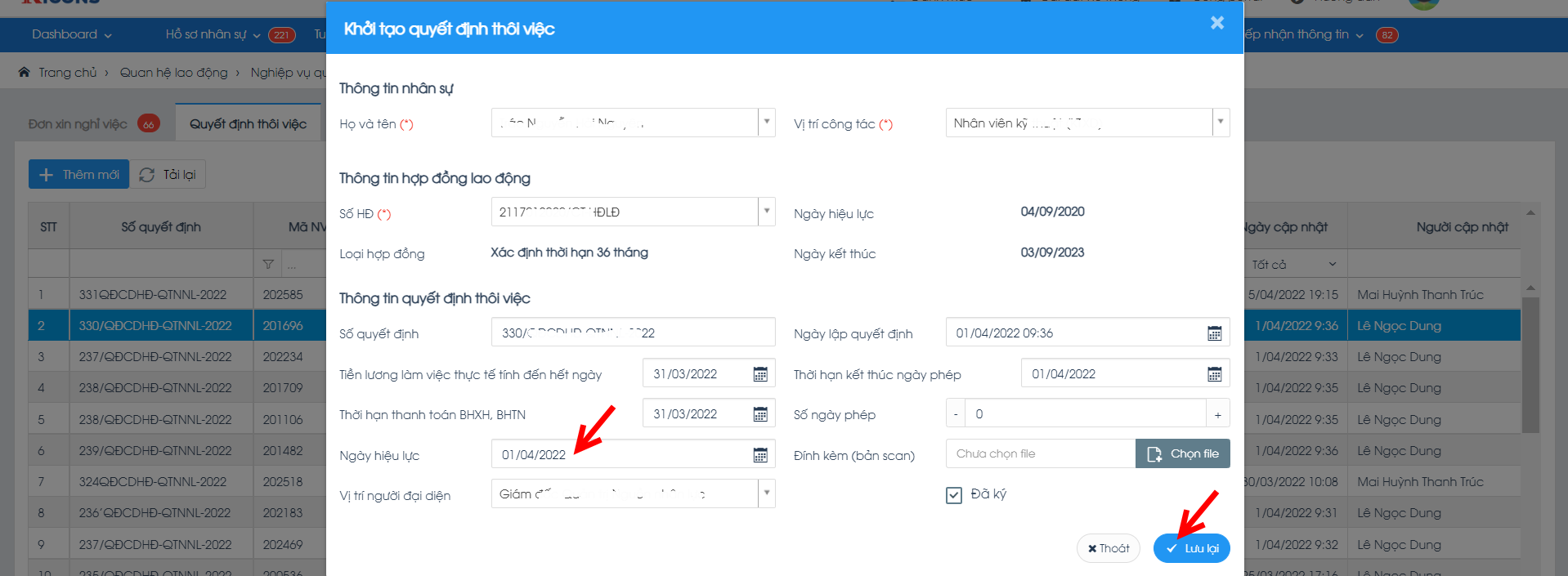Viewport: 1568px width, 576px height.
Task: Increase Số ngày phép with plus button
Action: pos(1217,414)
